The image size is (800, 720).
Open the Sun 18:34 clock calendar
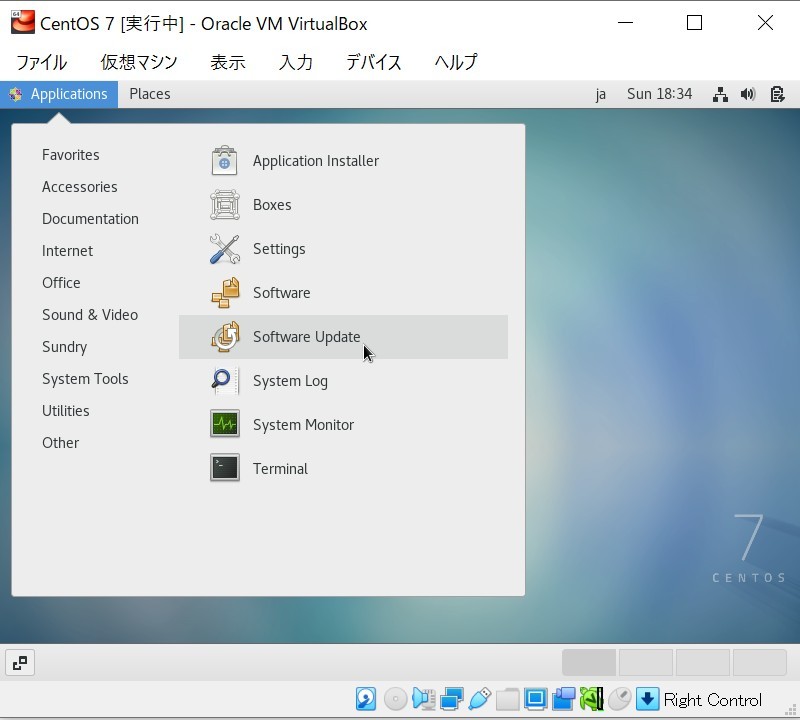659,94
